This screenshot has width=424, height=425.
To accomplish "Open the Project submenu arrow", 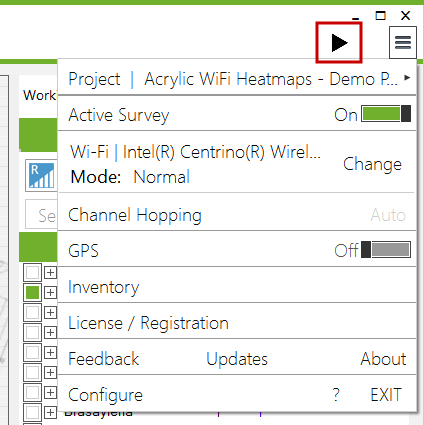I will click(407, 78).
